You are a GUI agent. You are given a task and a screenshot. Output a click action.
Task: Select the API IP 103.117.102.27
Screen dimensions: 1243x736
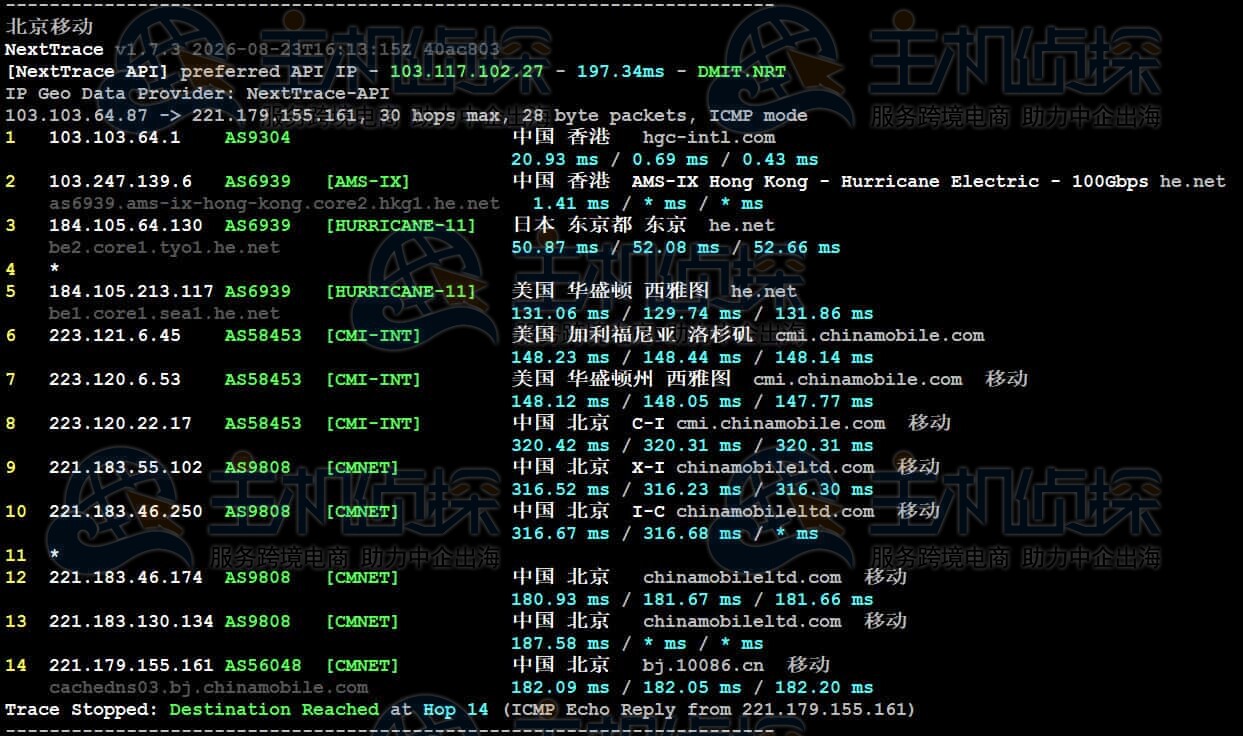click(x=467, y=71)
